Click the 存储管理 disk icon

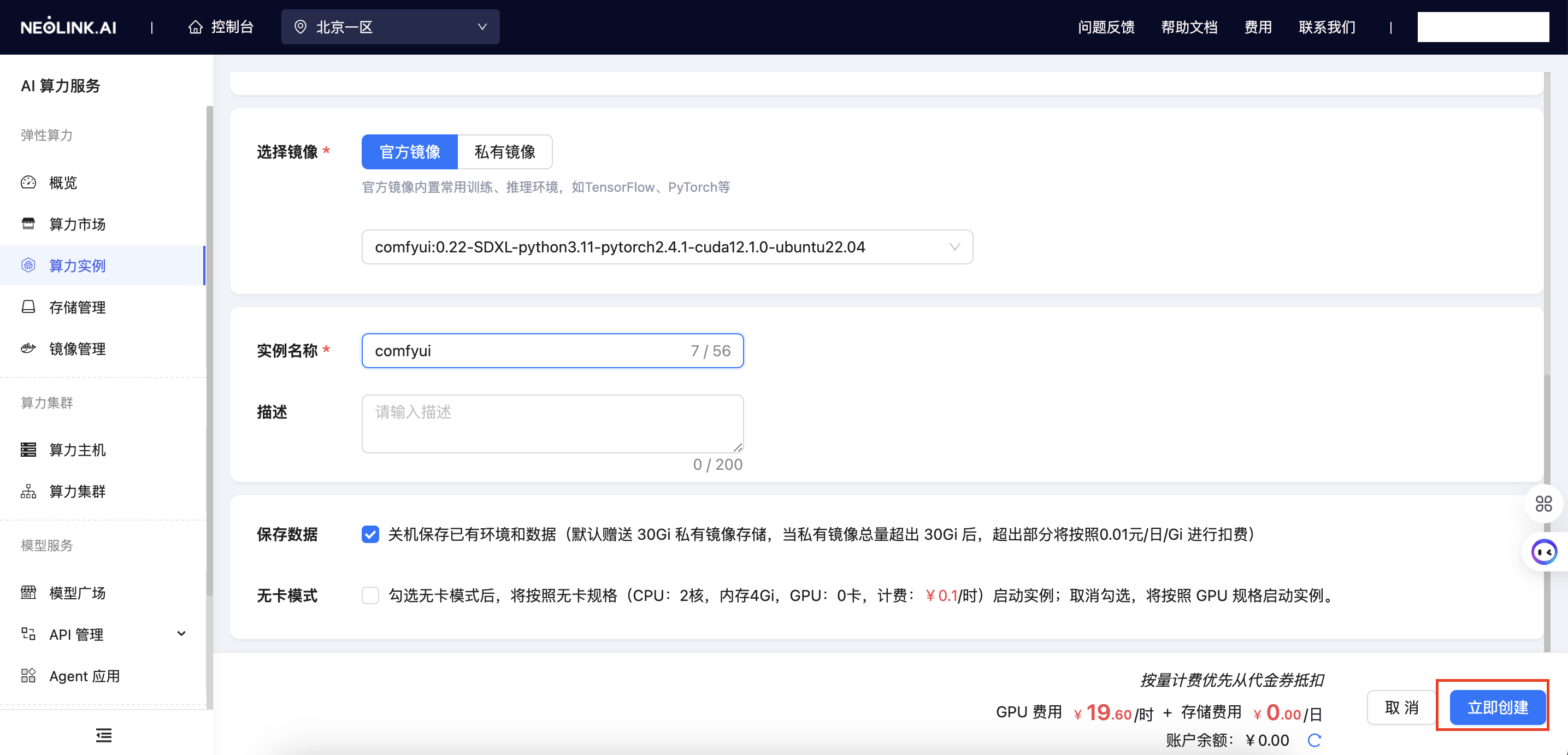point(28,306)
